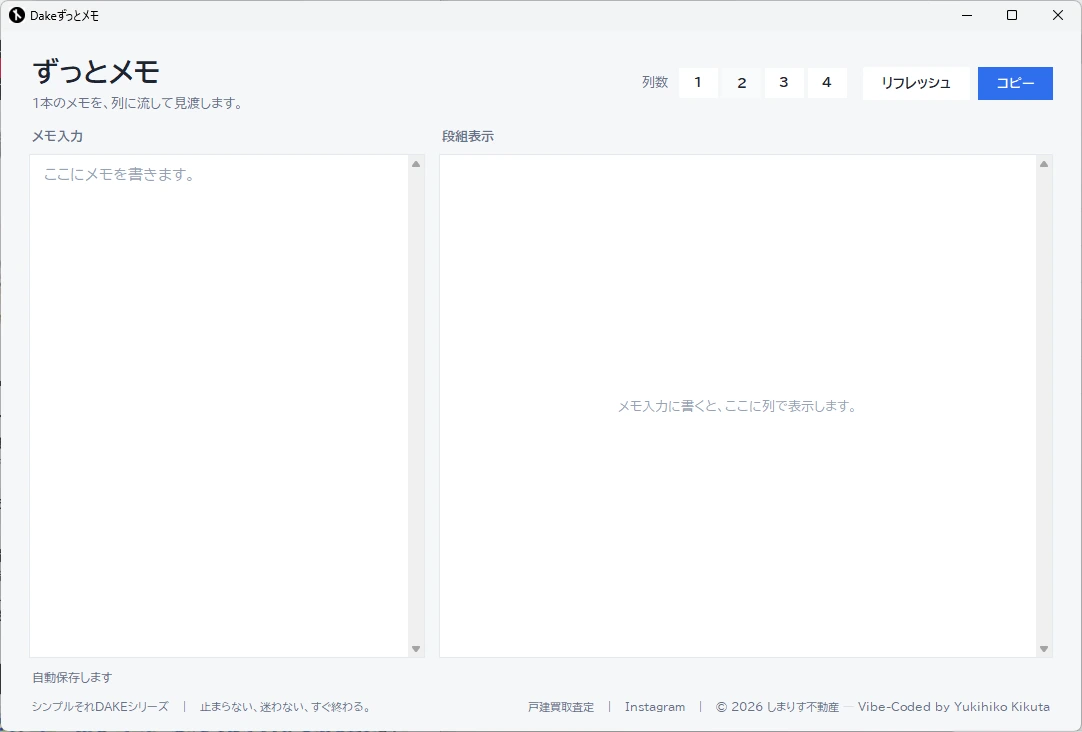
Task: Click the Dake app icon in title bar
Action: click(x=17, y=15)
